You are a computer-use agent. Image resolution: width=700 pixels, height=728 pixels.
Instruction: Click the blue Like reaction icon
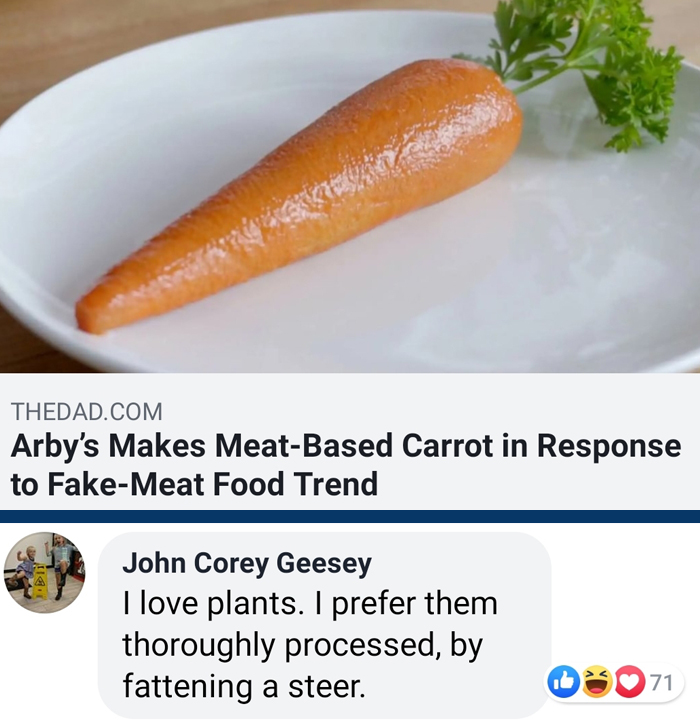(564, 682)
